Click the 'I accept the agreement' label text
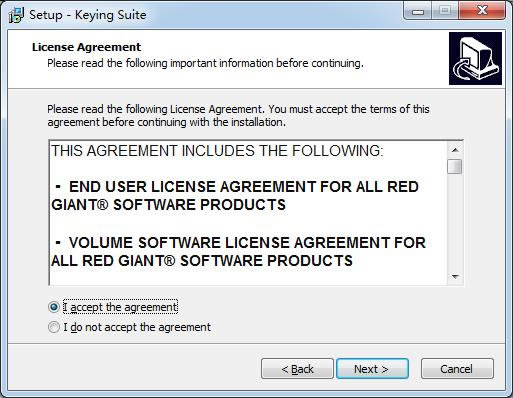The width and height of the screenshot is (513, 398). (120, 307)
